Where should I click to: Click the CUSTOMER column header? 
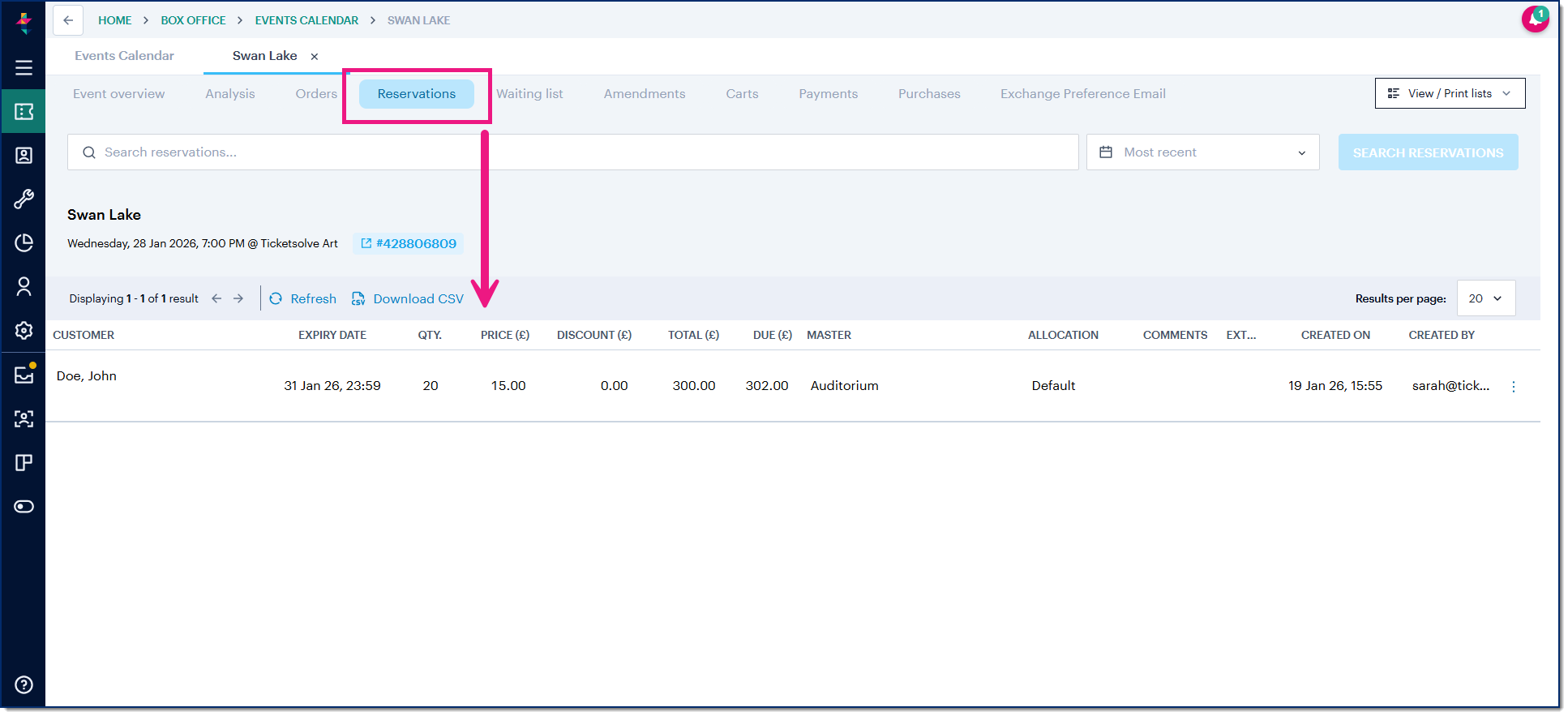(x=84, y=335)
